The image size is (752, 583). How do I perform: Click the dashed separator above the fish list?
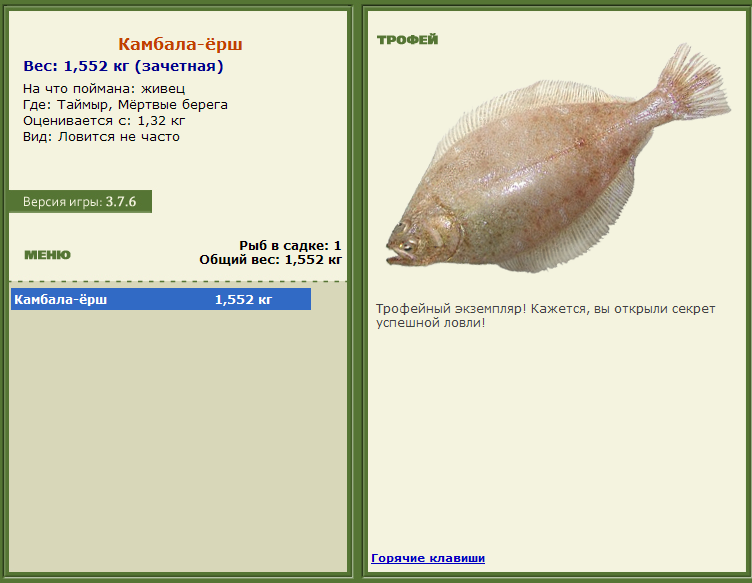pyautogui.click(x=177, y=281)
